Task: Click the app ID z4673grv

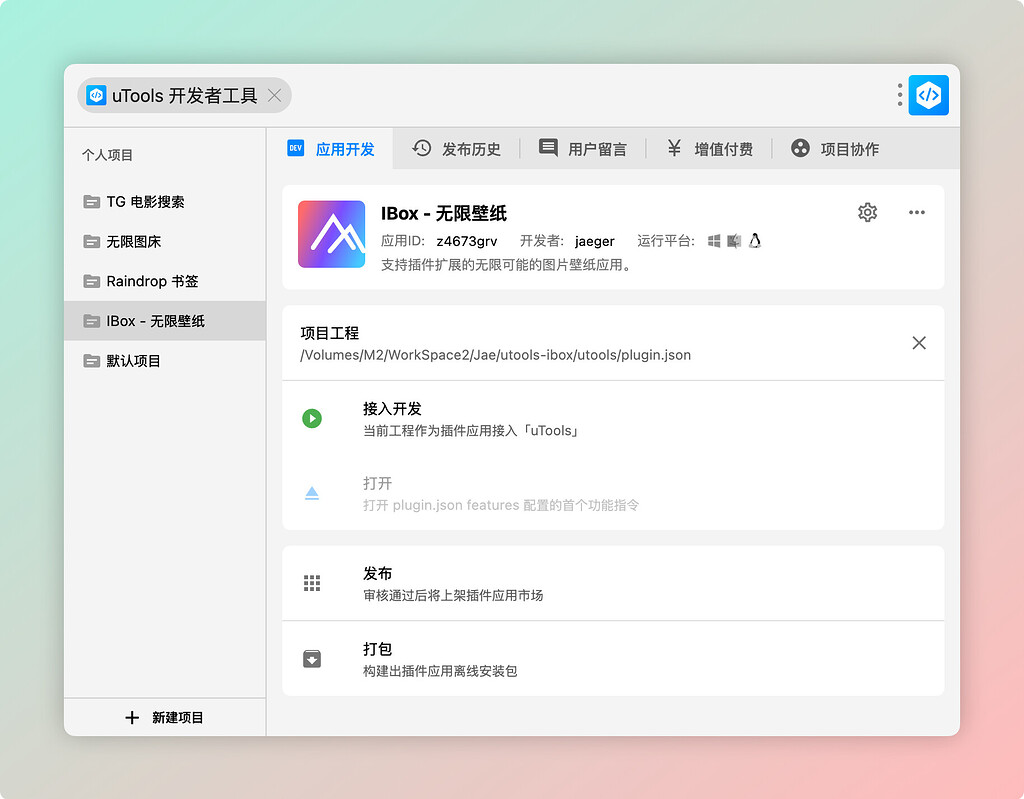Action: [467, 241]
